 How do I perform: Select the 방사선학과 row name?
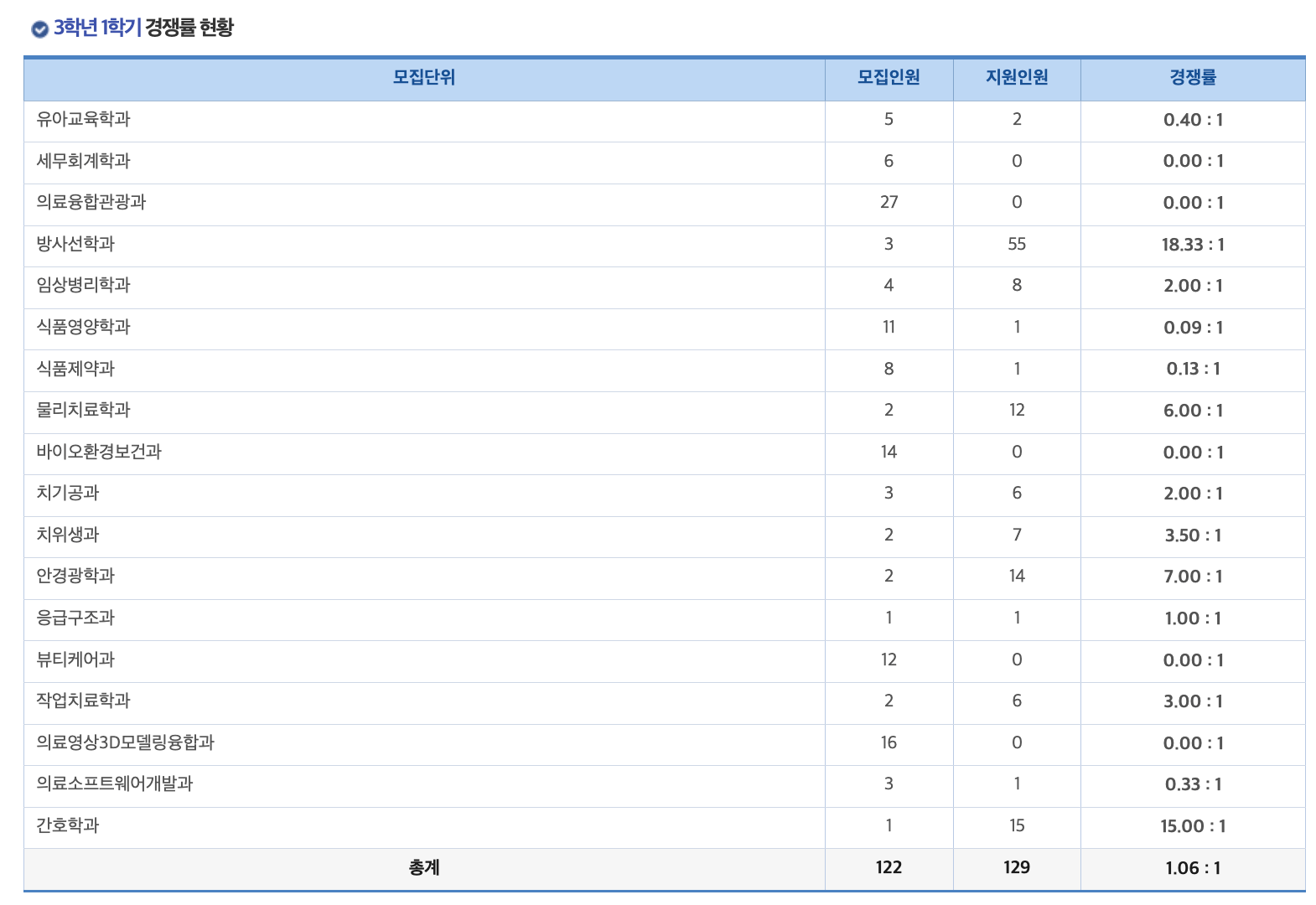[x=75, y=244]
